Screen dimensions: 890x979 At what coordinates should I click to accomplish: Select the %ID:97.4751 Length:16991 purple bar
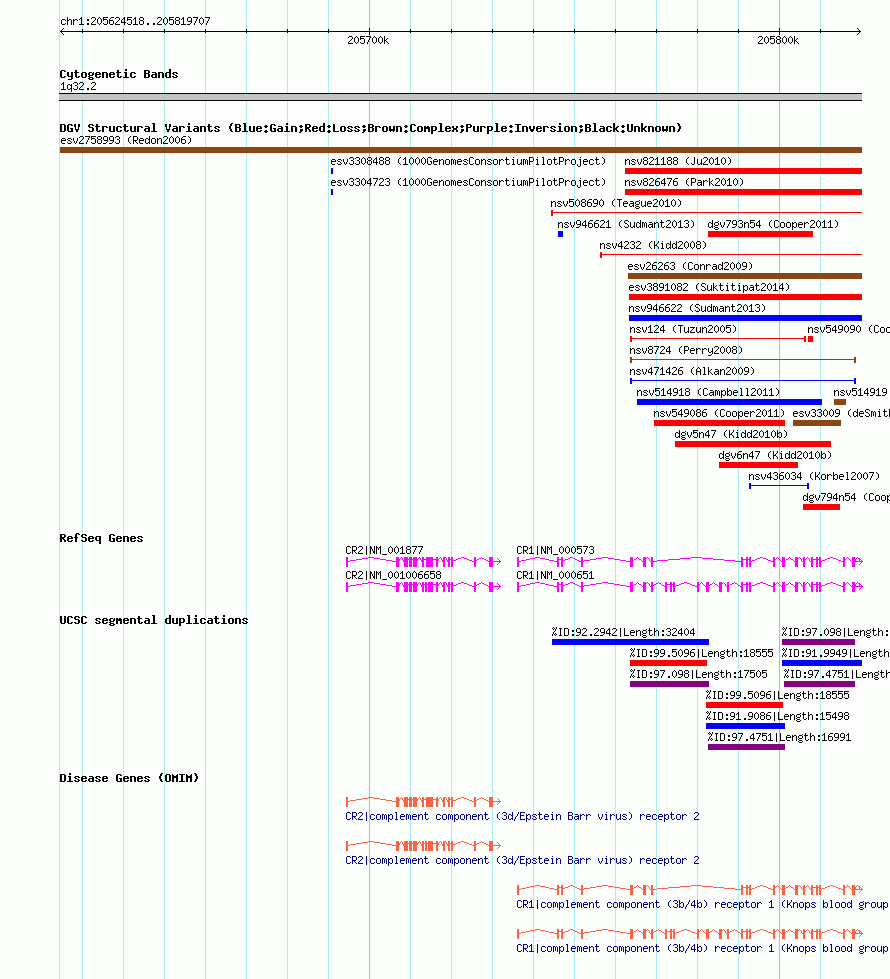[x=746, y=747]
